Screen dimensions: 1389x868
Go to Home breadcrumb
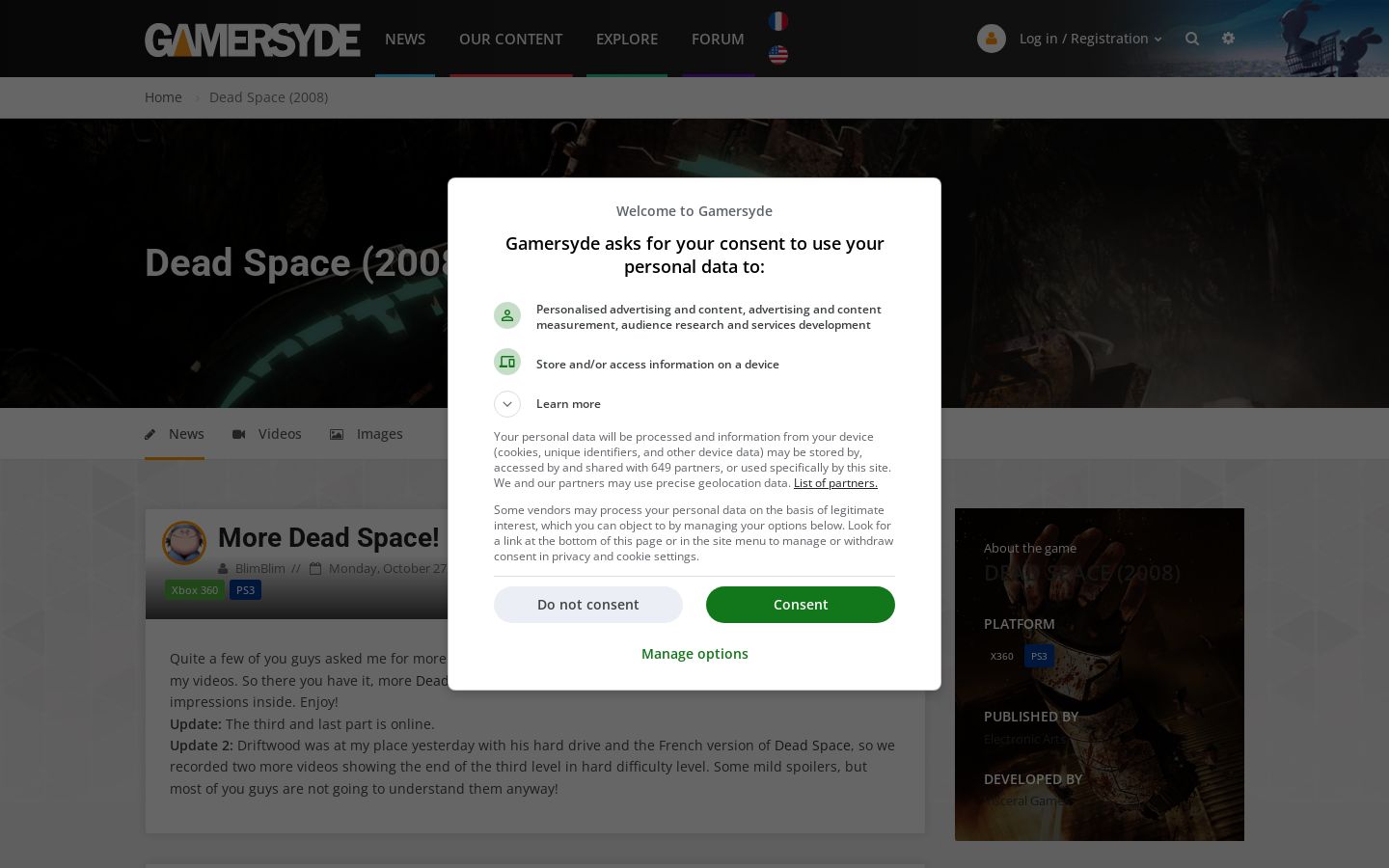click(163, 97)
